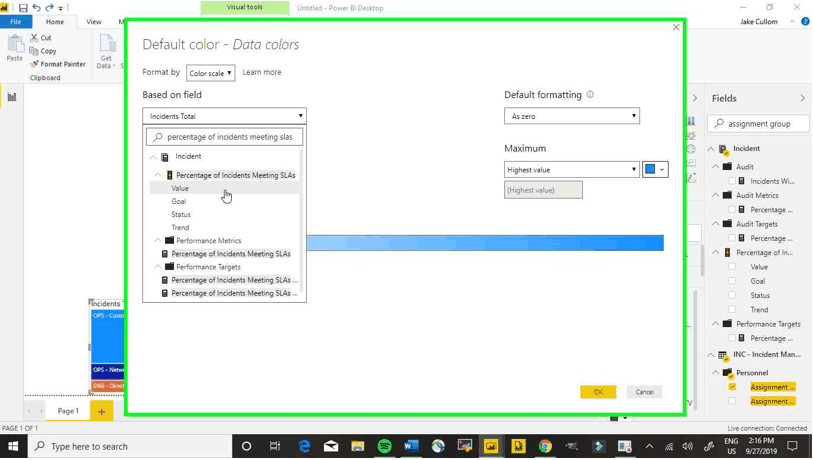Check the Incidents Wi... field checkbox

[x=732, y=181]
